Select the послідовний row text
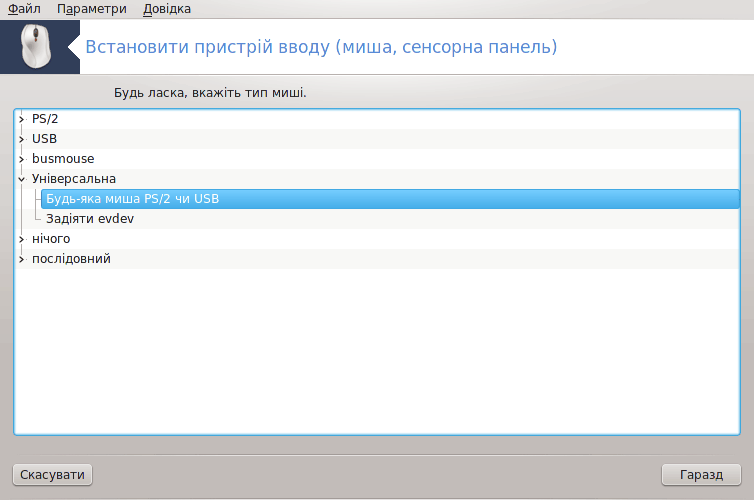Image resolution: width=754 pixels, height=500 pixels. click(x=71, y=259)
